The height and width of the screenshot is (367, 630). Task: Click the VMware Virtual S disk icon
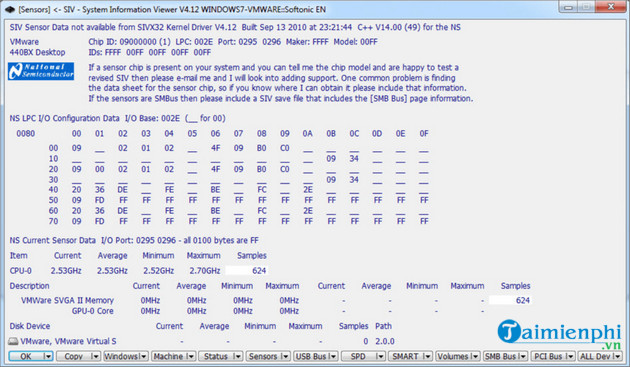13,341
